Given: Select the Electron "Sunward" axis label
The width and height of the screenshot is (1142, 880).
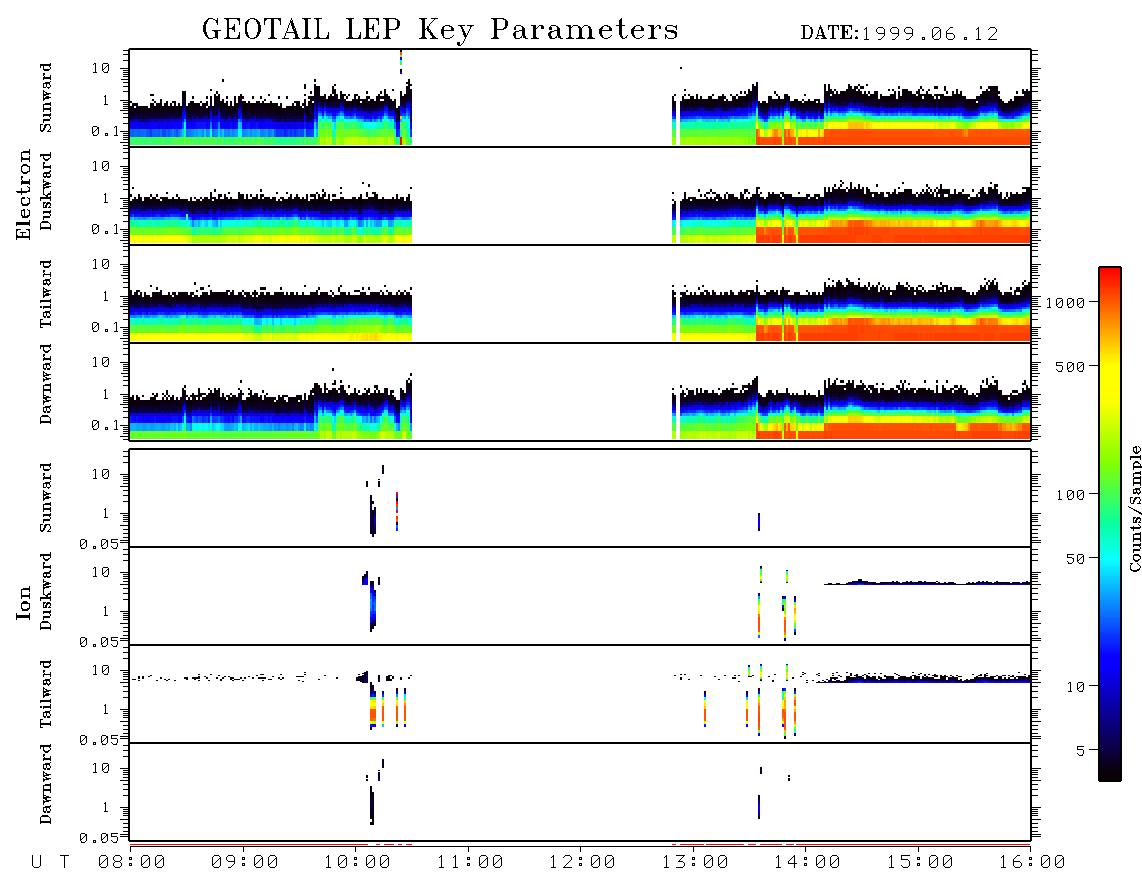Looking at the screenshot, I should (x=46, y=98).
